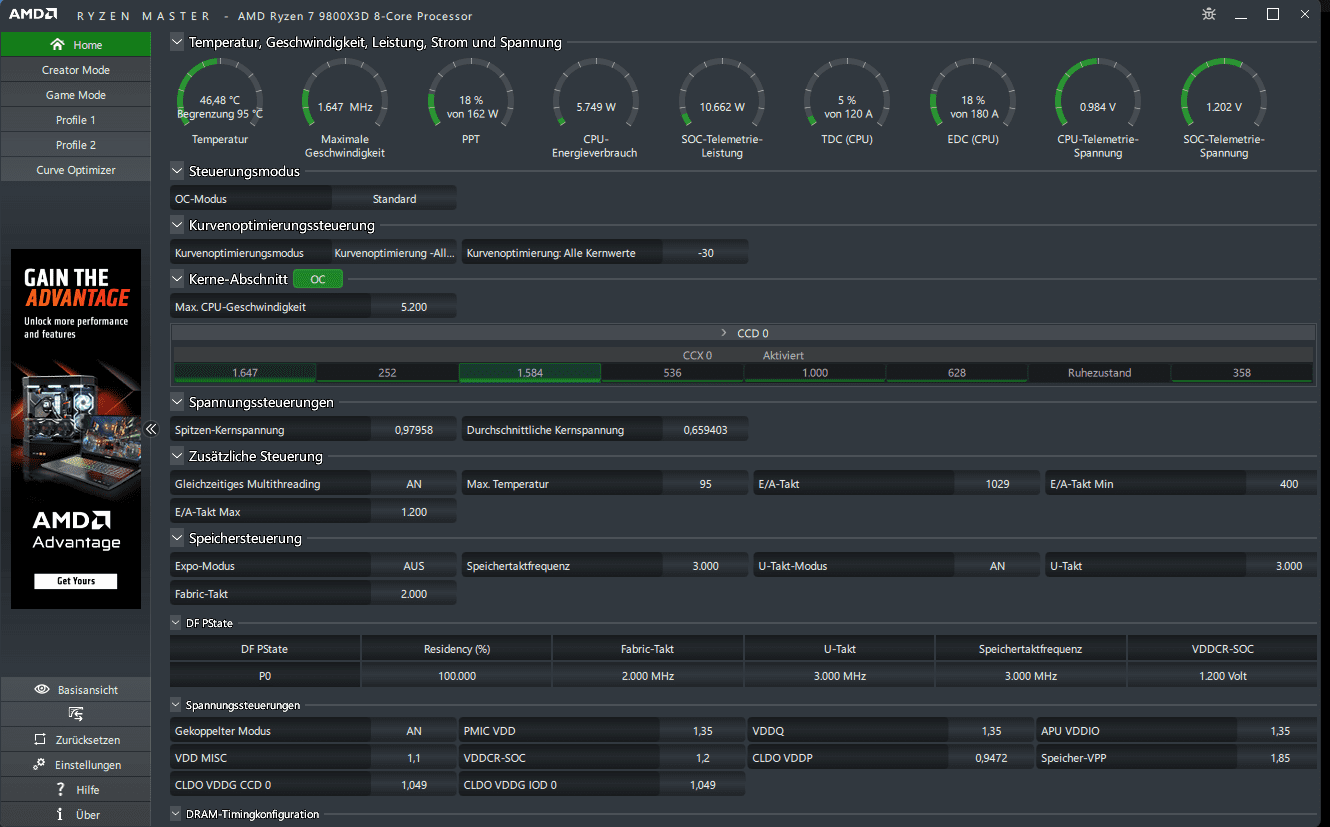
Task: Click the info icon beside Über
Action: coord(60,815)
